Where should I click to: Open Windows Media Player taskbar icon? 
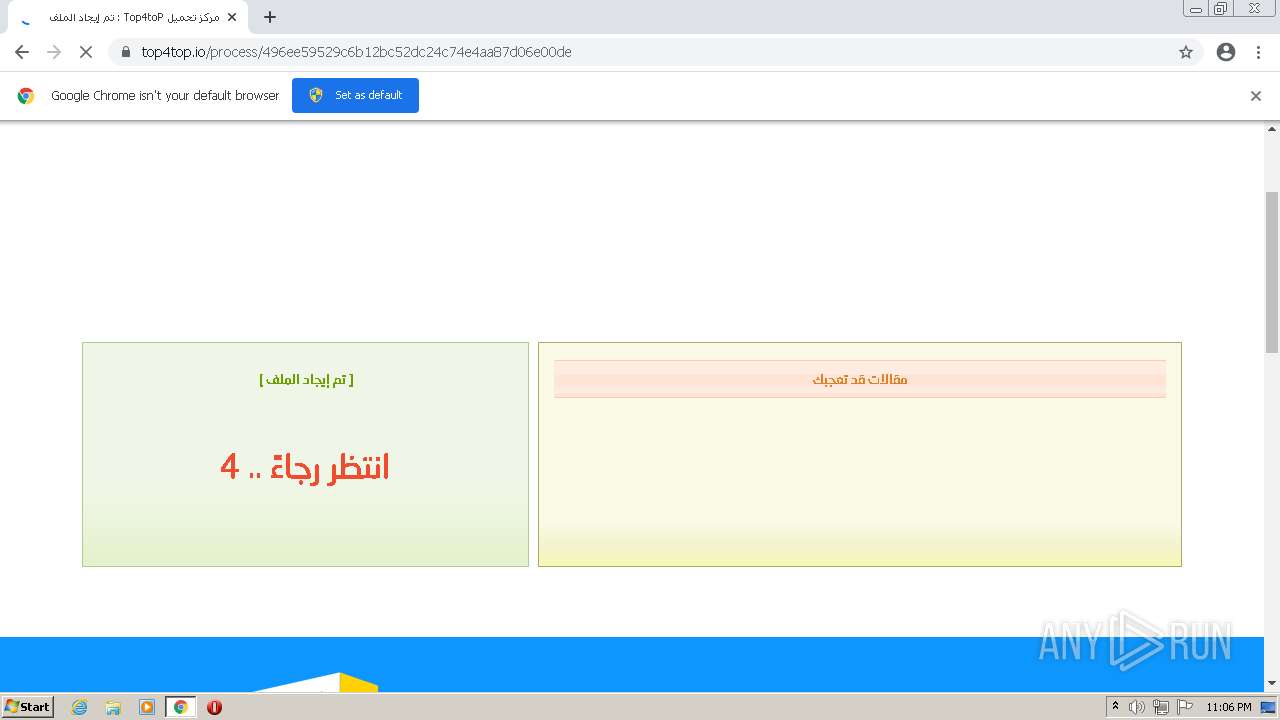pyautogui.click(x=147, y=707)
